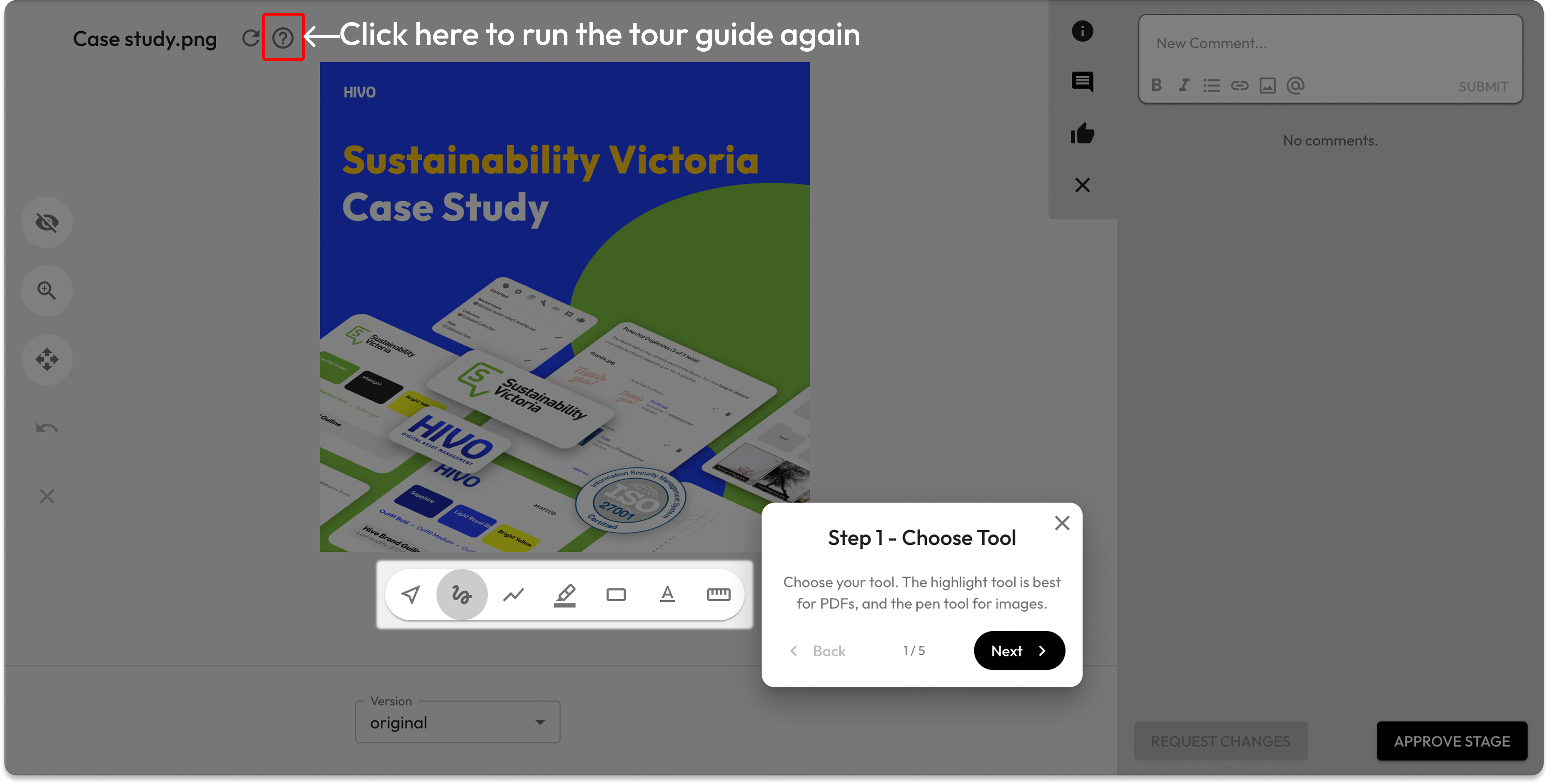Toggle annotation visibility with crossed-eye icon
Image resolution: width=1548 pixels, height=784 pixels.
pyautogui.click(x=47, y=222)
